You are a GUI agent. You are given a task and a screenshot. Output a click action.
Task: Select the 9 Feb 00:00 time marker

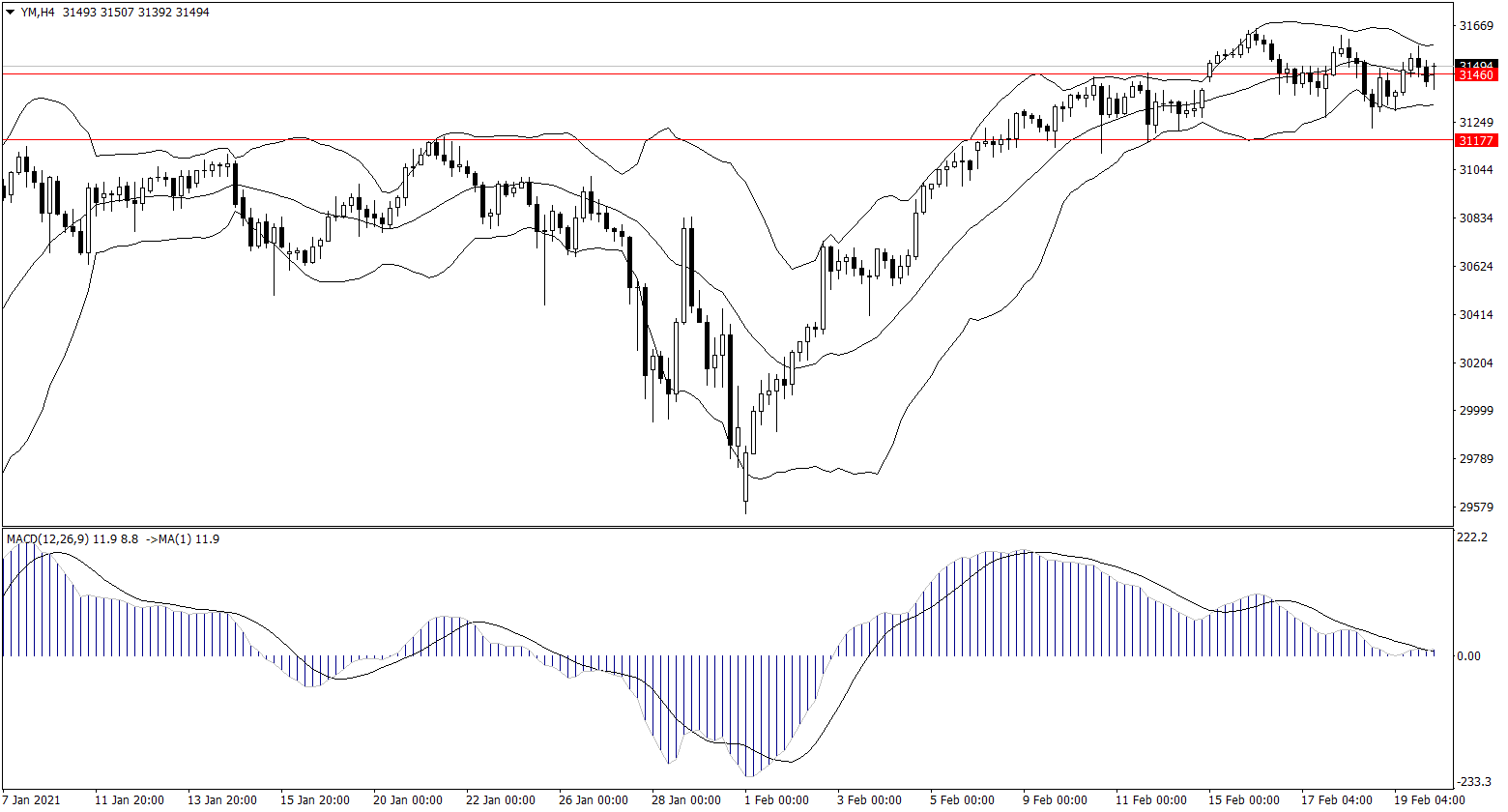(x=1057, y=800)
